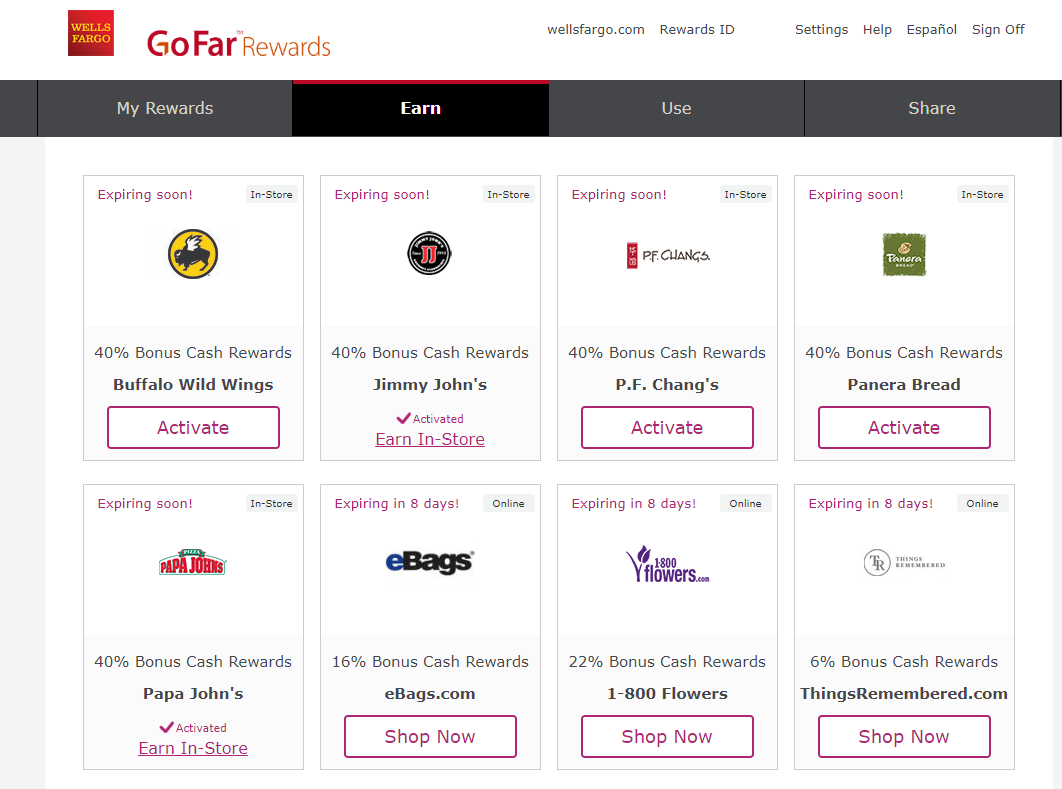
Task: Click the Go Far Rewards logo
Action: [238, 44]
